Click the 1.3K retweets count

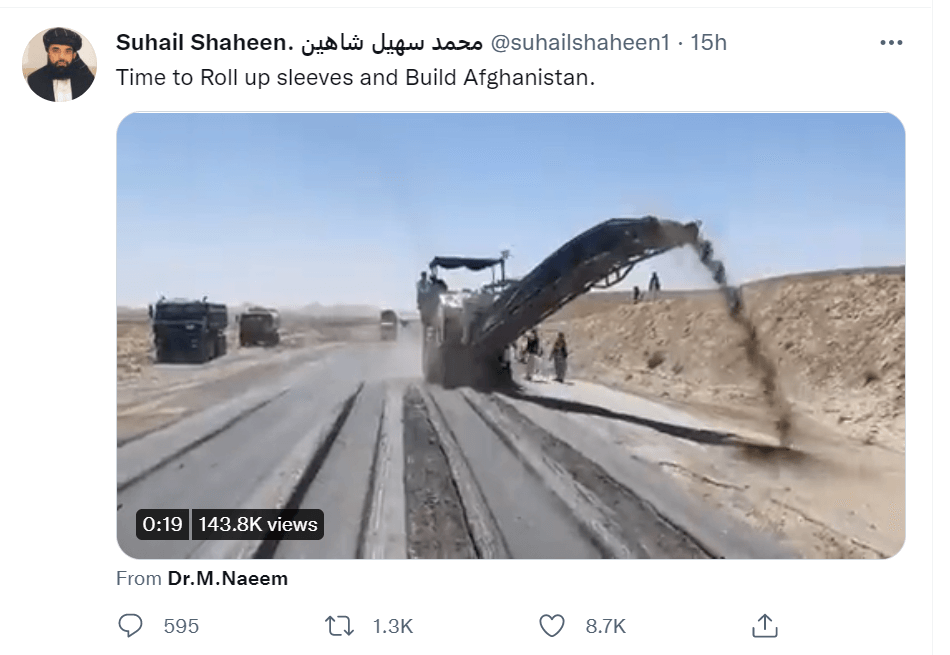(393, 626)
